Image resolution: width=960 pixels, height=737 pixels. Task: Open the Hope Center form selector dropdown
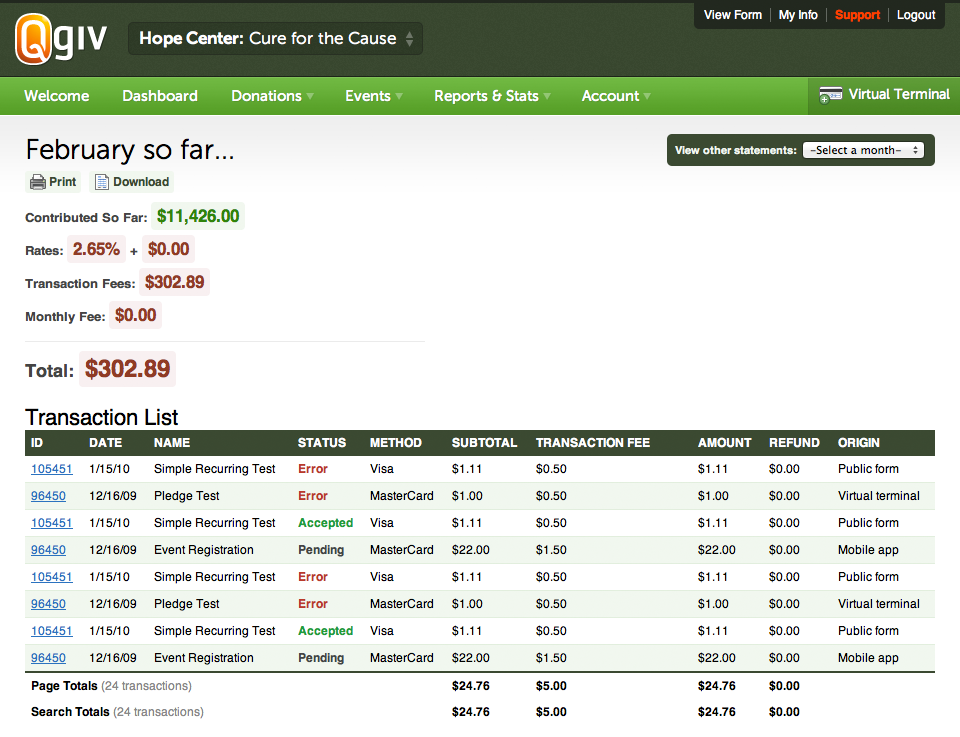tap(275, 39)
